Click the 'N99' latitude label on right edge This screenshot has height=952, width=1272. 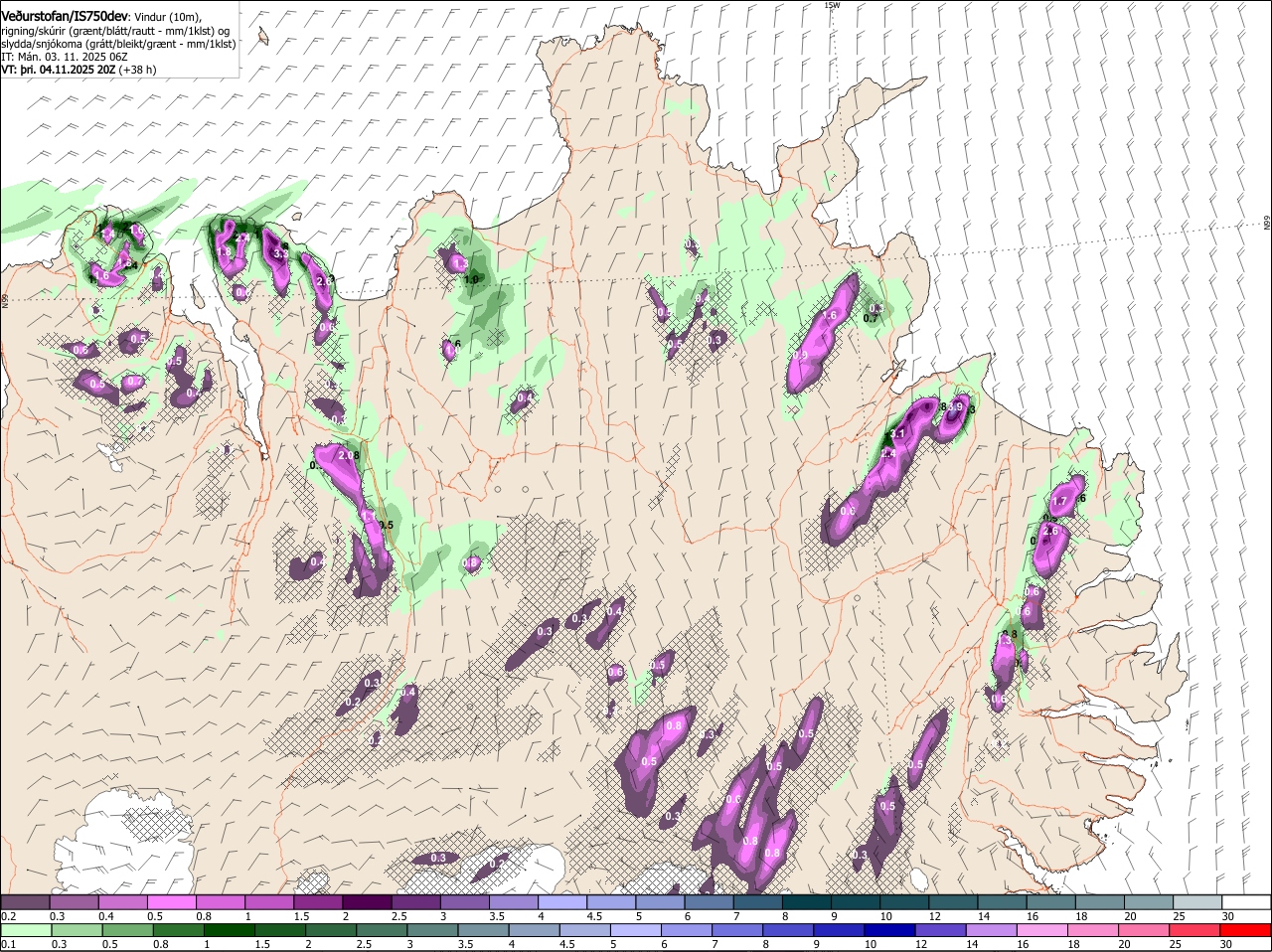point(1267,225)
